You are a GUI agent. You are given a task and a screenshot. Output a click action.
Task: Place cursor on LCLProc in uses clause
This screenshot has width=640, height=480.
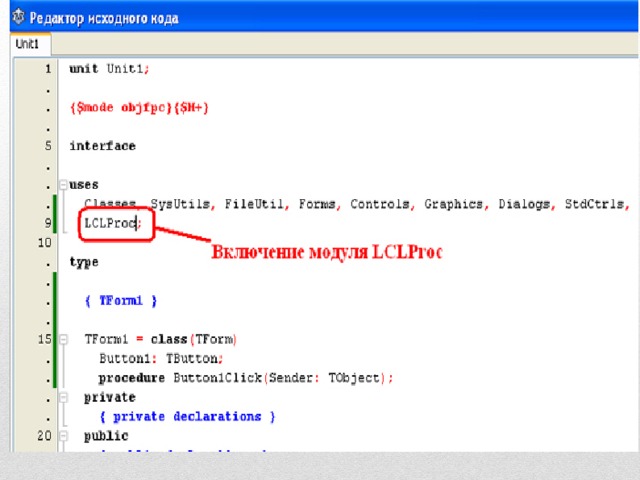pos(110,223)
